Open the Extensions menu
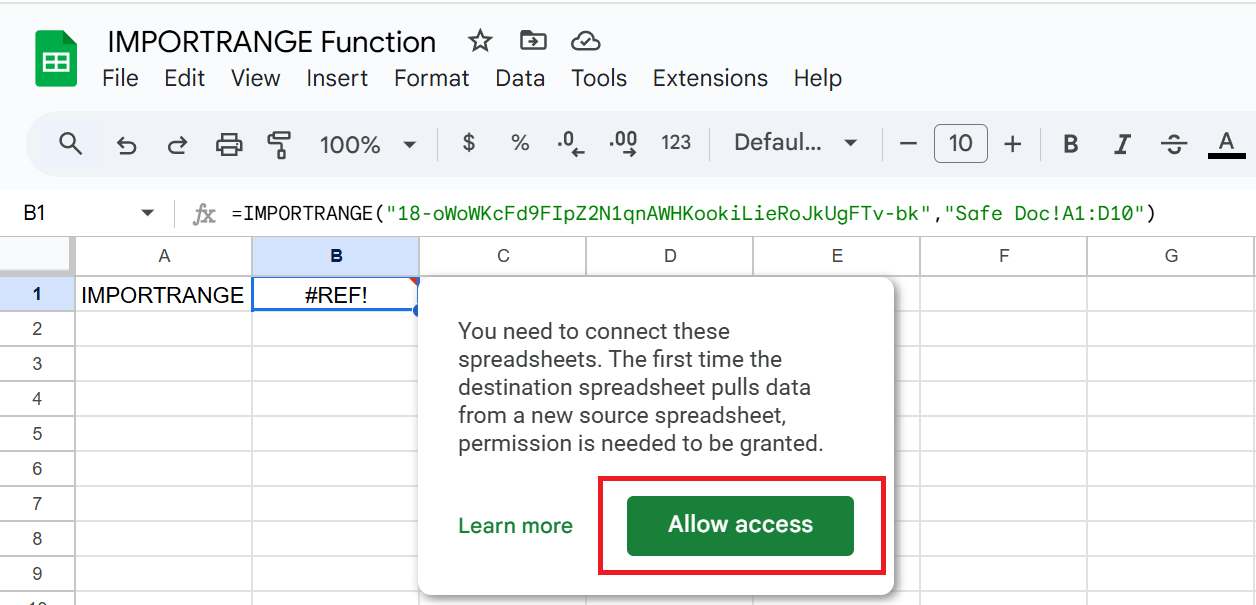Screen dimensions: 1256x605 (710, 78)
